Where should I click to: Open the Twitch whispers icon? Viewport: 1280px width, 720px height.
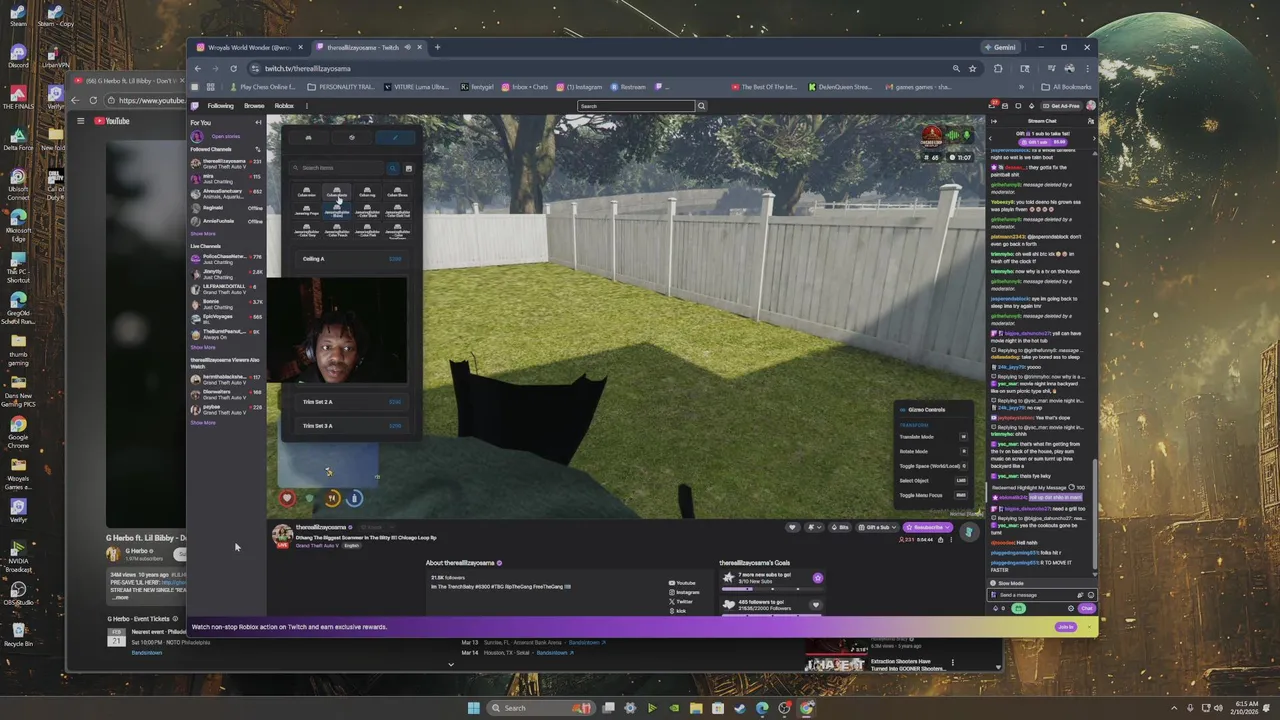coord(1018,105)
